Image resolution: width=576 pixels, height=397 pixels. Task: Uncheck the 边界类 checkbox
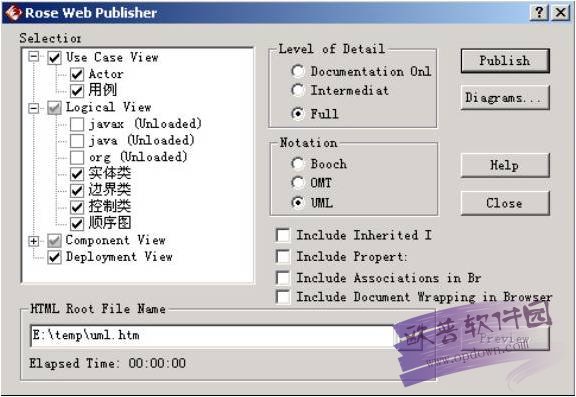click(x=77, y=191)
